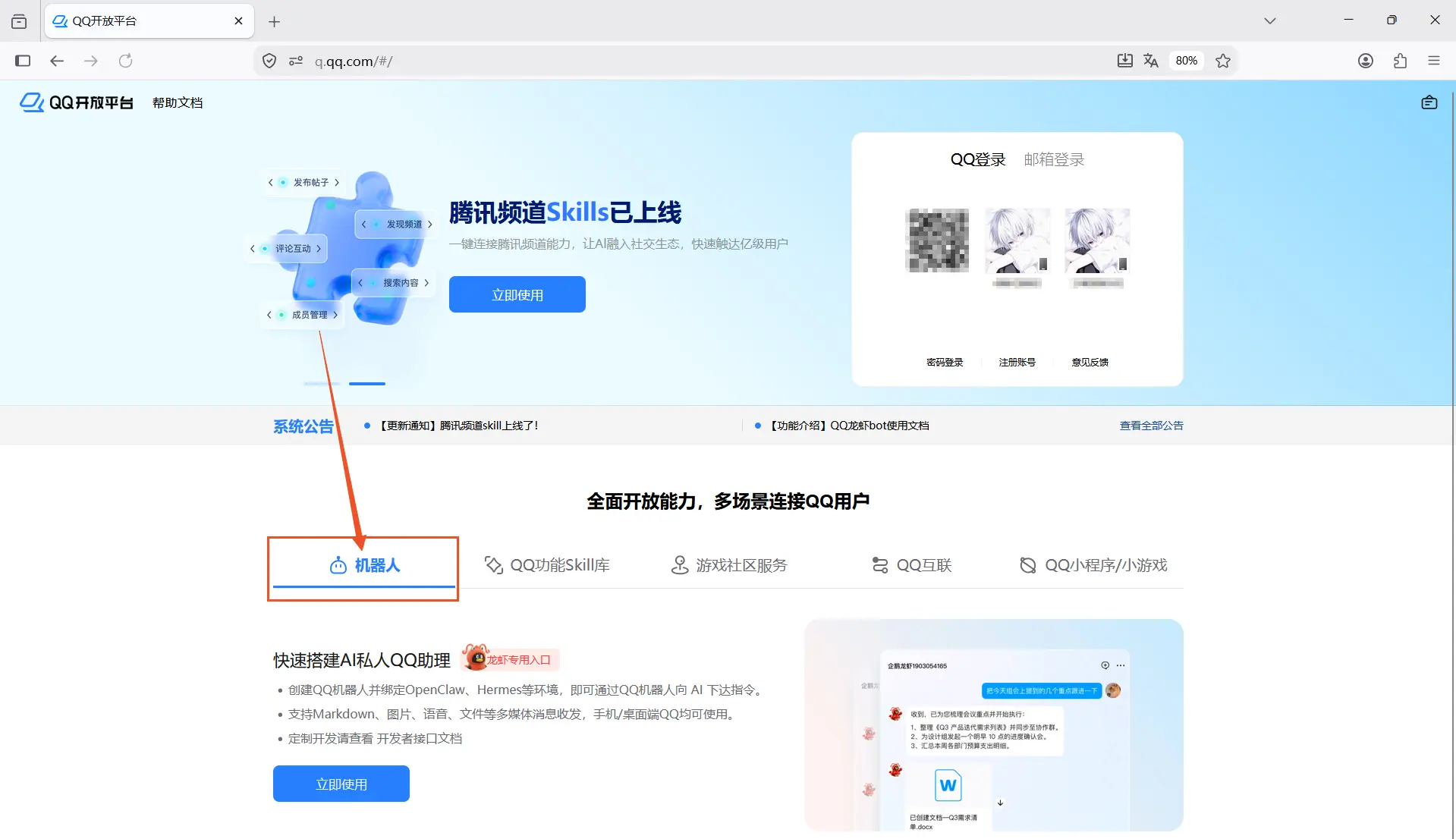Viewport: 1456px width, 839px height.
Task: Click 密码登录 link
Action: [x=945, y=362]
